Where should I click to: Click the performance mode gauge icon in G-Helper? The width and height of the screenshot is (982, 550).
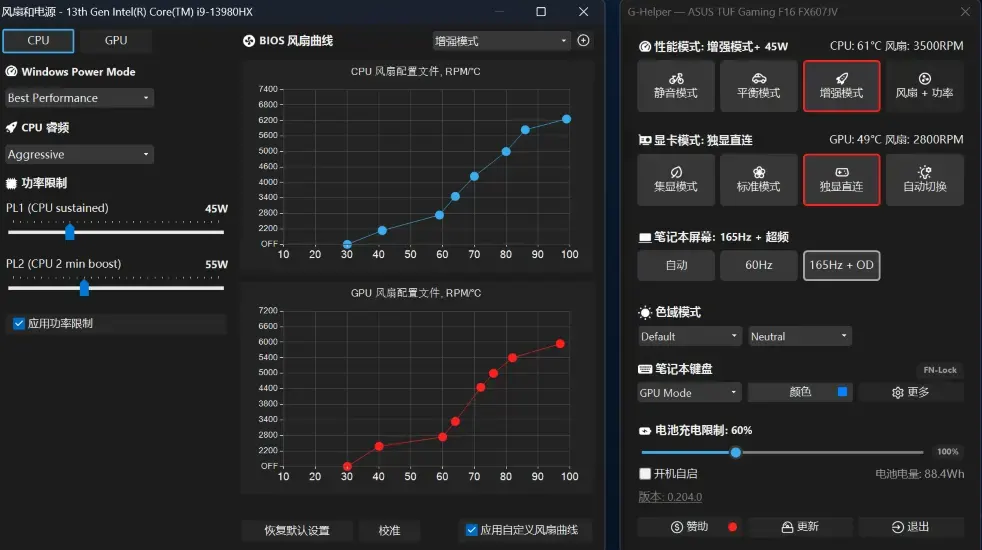pyautogui.click(x=644, y=46)
